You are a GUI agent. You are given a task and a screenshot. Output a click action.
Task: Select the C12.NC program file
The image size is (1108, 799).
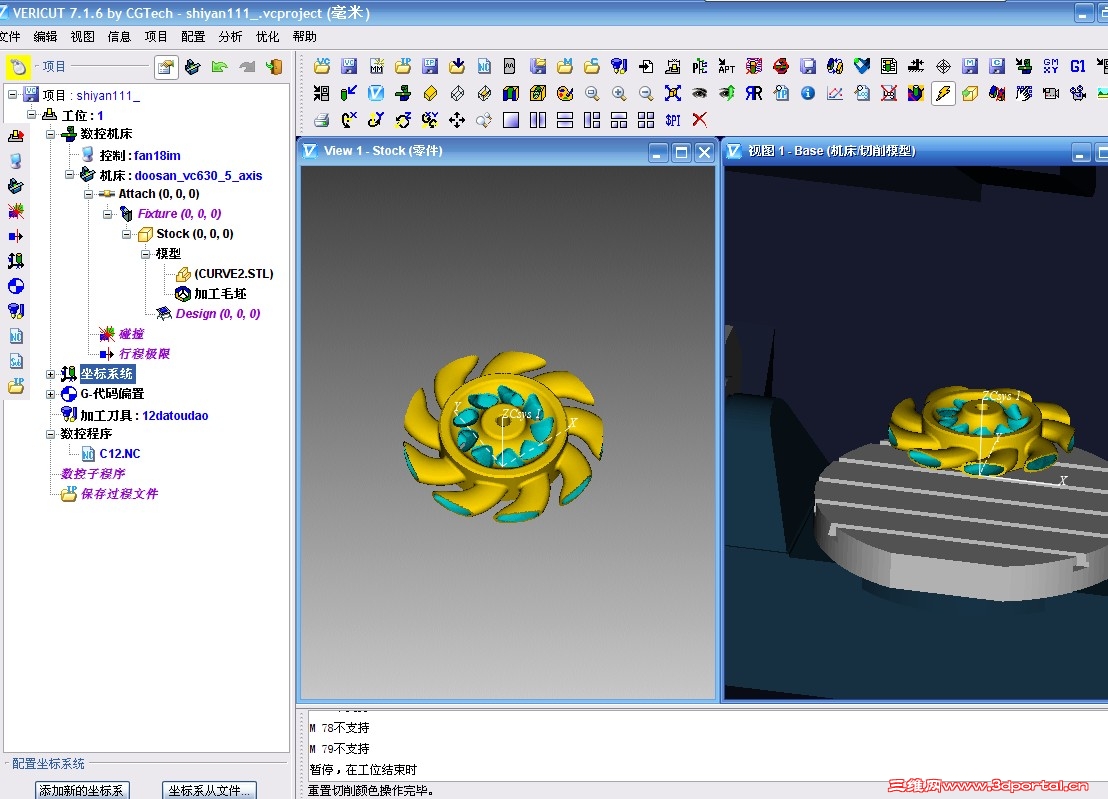pos(119,454)
